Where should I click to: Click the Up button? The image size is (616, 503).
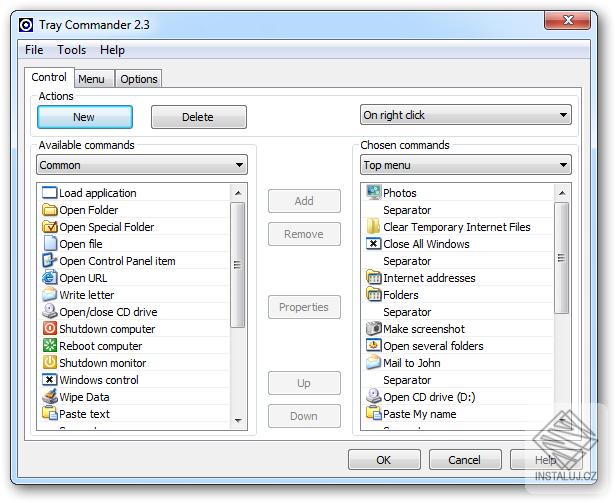tap(304, 383)
